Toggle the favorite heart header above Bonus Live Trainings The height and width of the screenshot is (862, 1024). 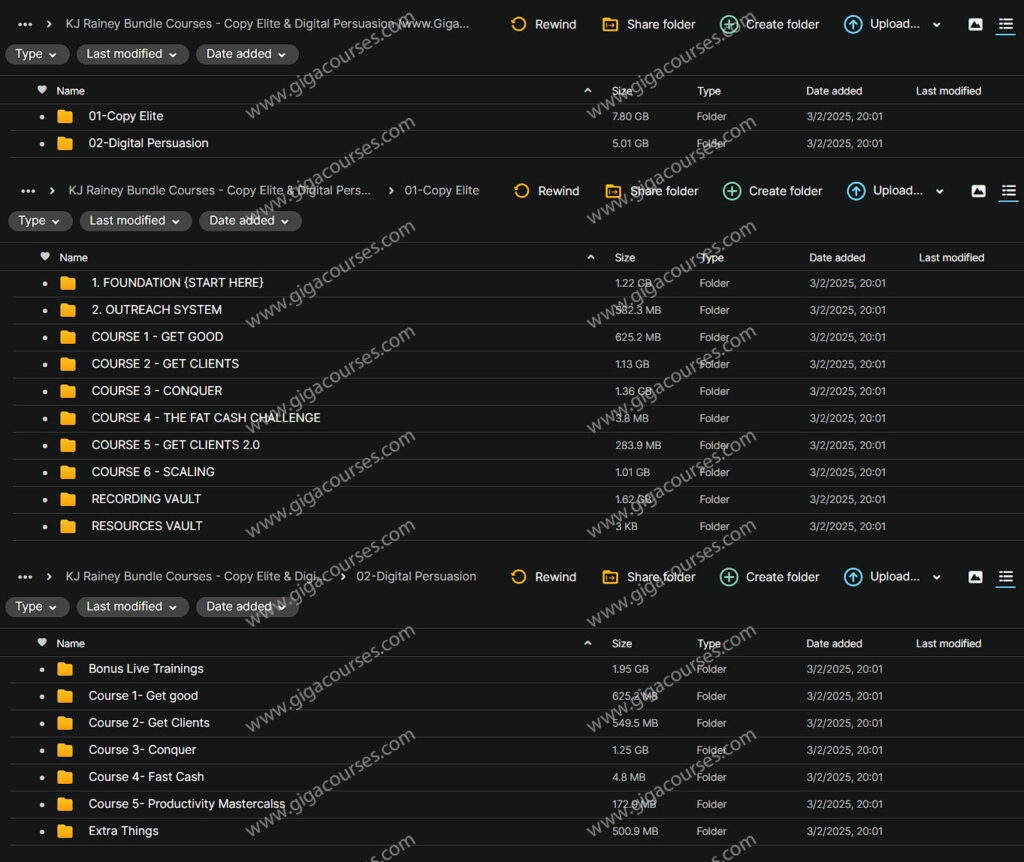click(42, 643)
